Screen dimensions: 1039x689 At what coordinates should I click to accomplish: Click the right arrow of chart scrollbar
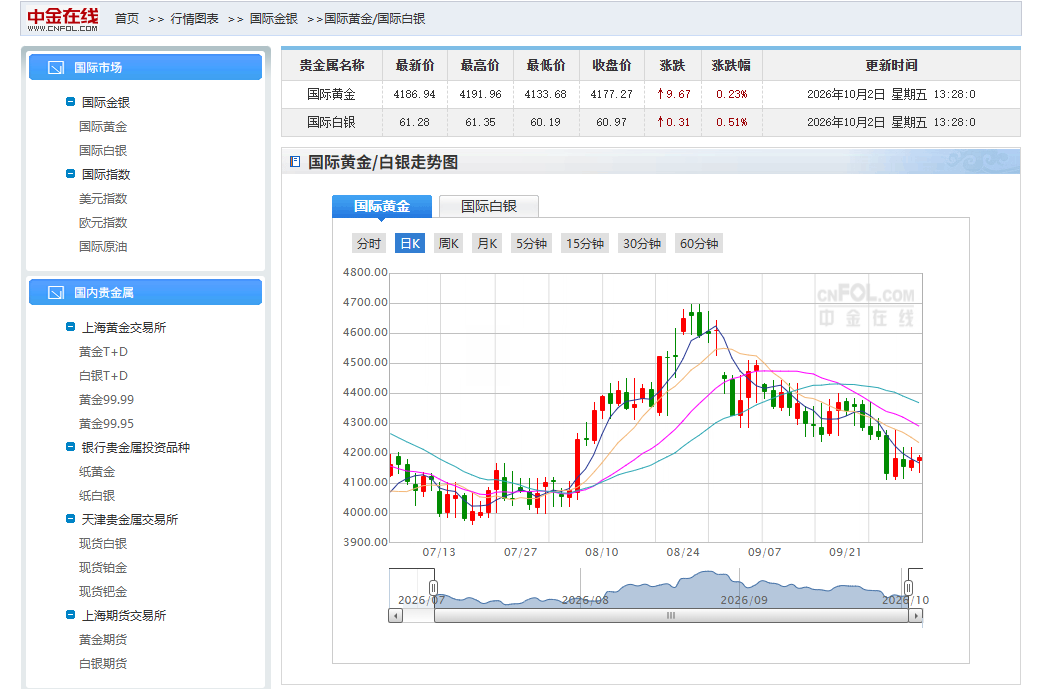point(916,616)
